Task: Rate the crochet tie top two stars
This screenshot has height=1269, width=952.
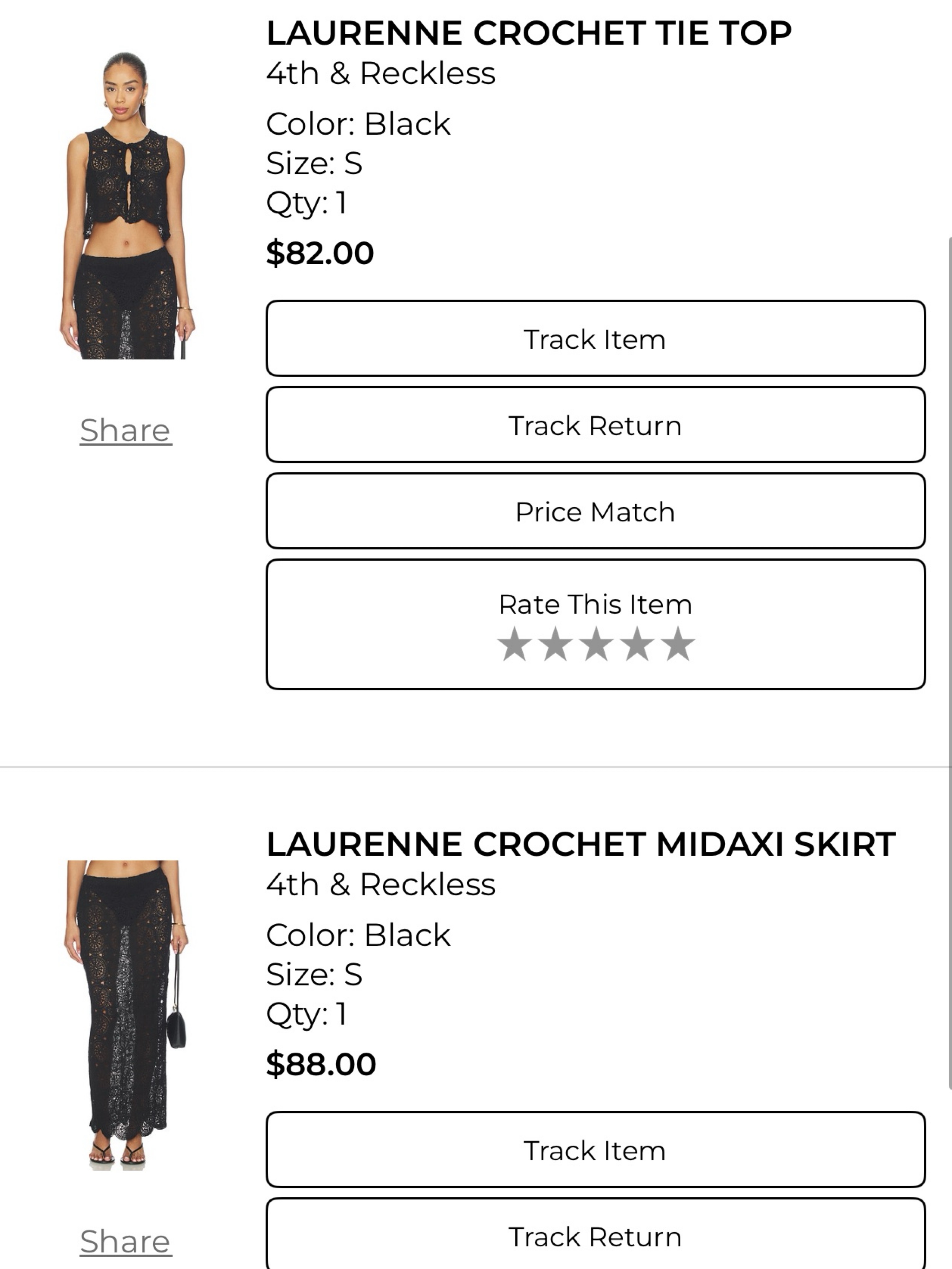Action: [x=555, y=644]
